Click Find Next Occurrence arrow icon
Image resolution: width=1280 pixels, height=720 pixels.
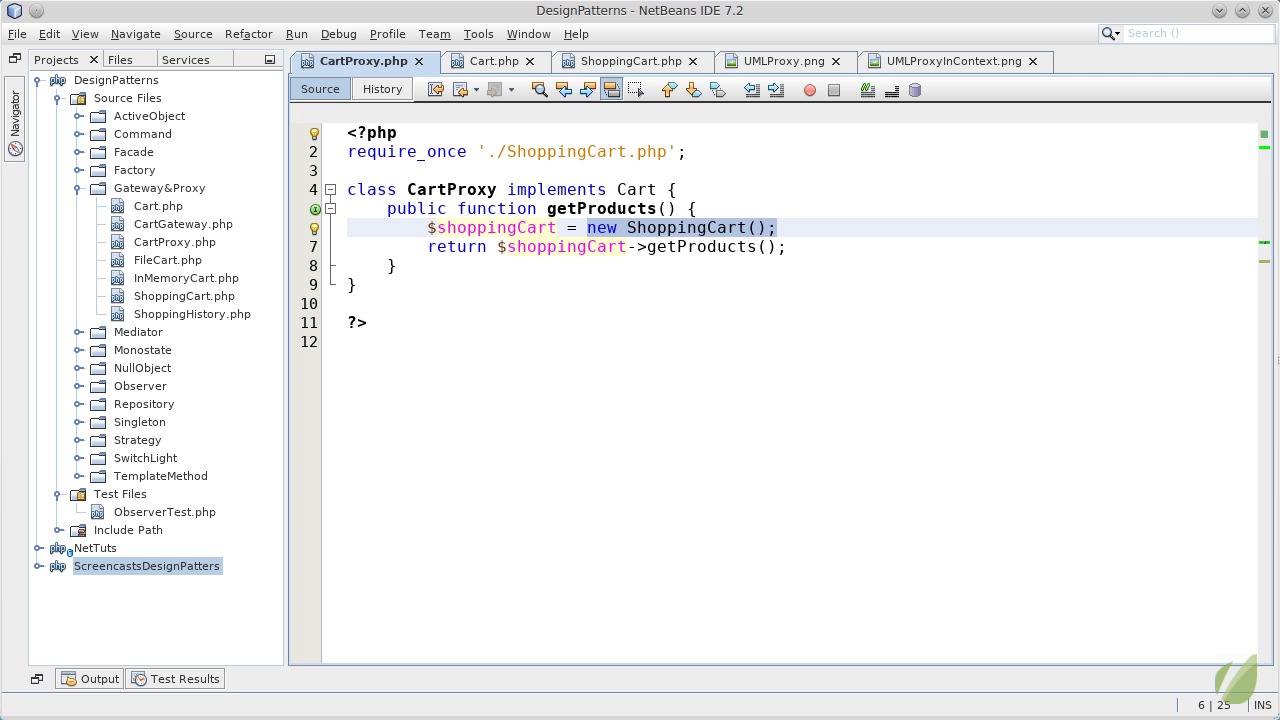(x=588, y=90)
